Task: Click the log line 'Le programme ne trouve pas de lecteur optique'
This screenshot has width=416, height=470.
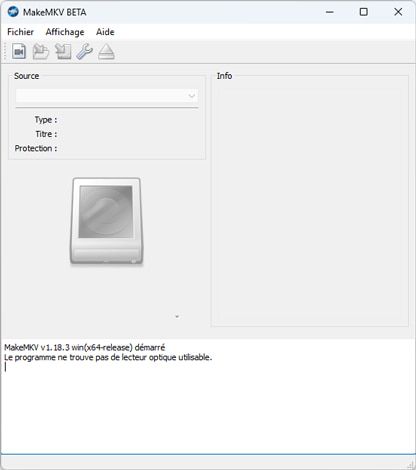Action: point(108,357)
